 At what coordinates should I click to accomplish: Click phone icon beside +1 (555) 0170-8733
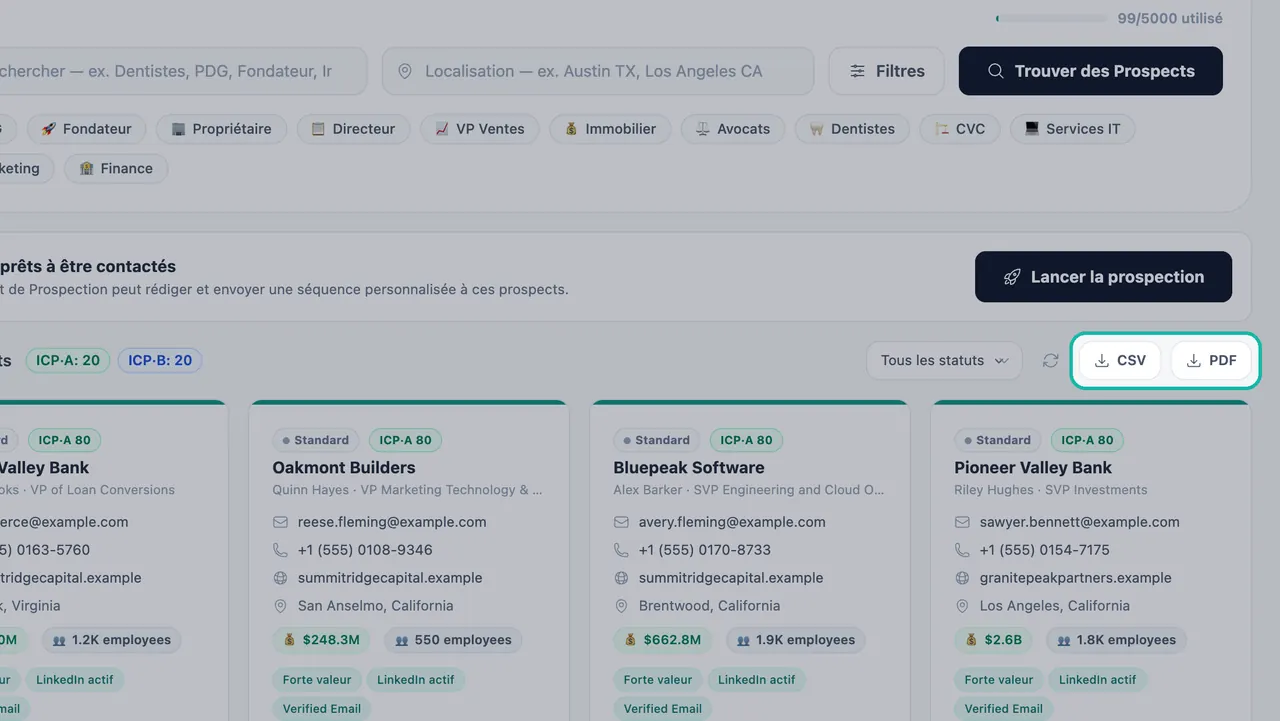click(621, 550)
